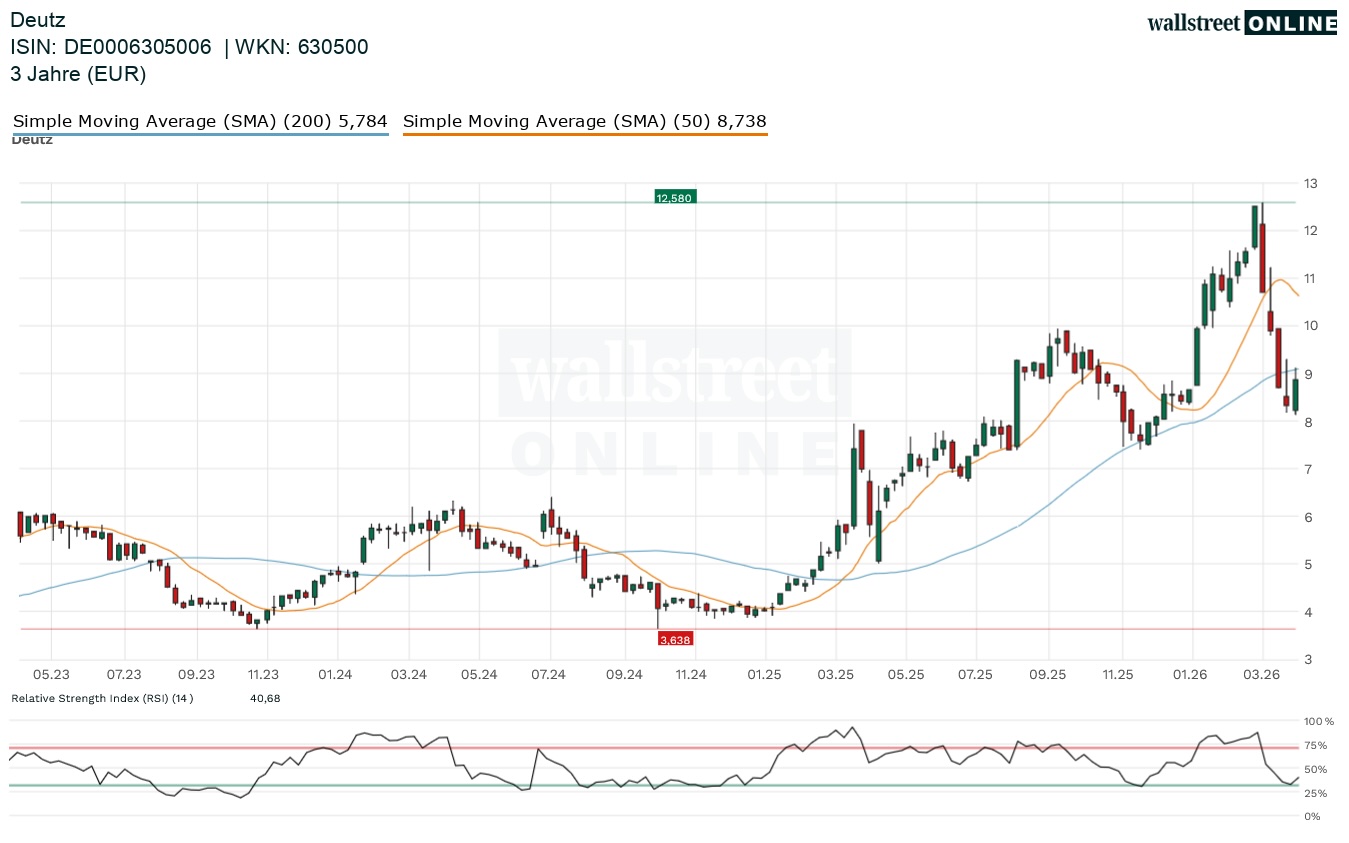Toggle the SMA (200) legend entry
This screenshot has width=1349, height=843.
pos(200,121)
